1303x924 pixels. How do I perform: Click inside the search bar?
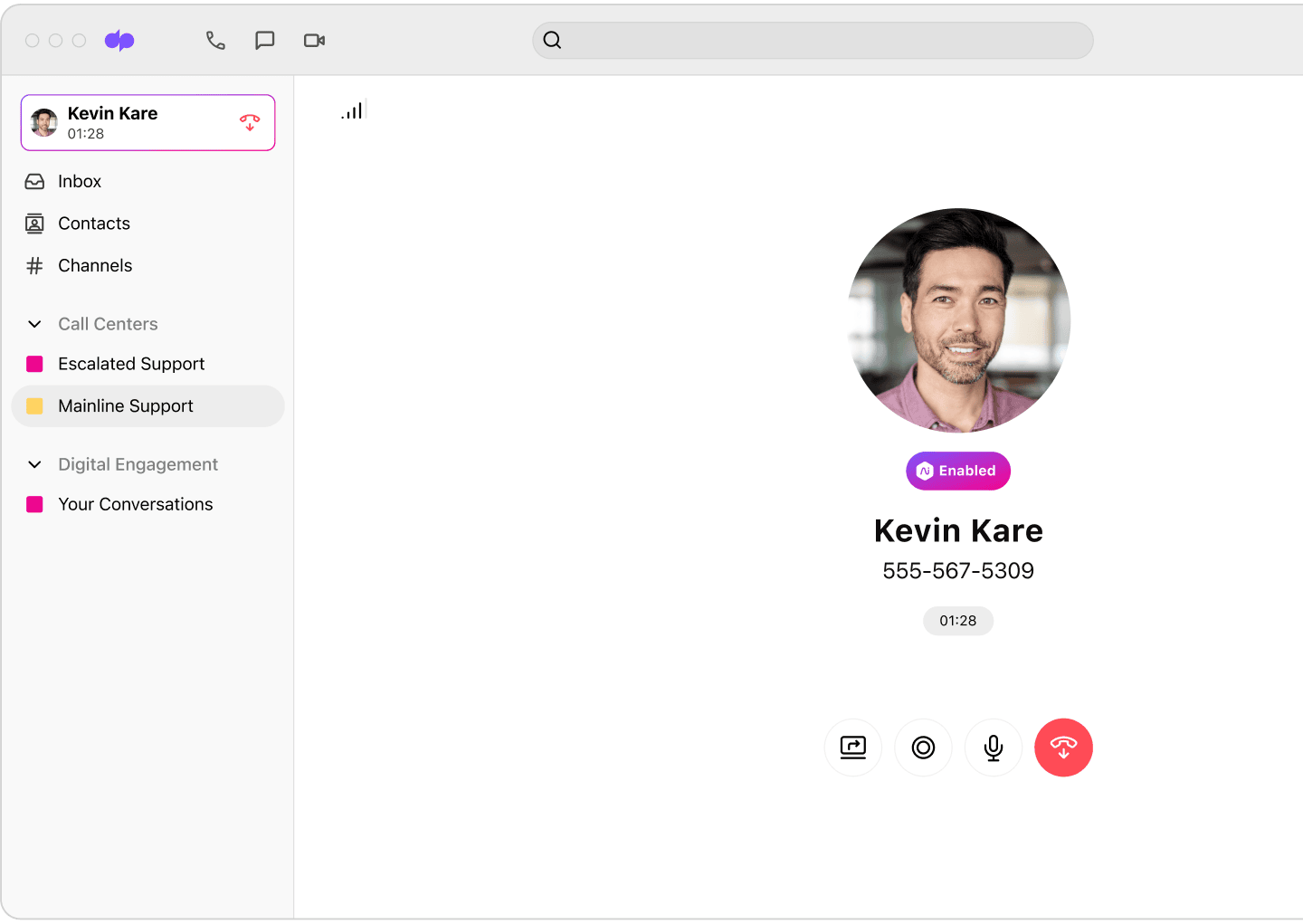(812, 40)
